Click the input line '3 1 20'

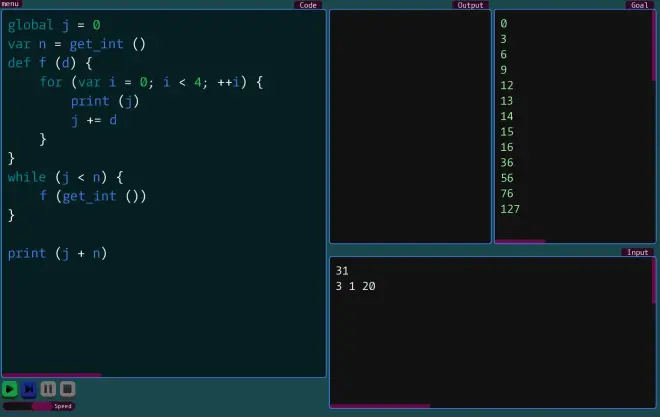[356, 287]
